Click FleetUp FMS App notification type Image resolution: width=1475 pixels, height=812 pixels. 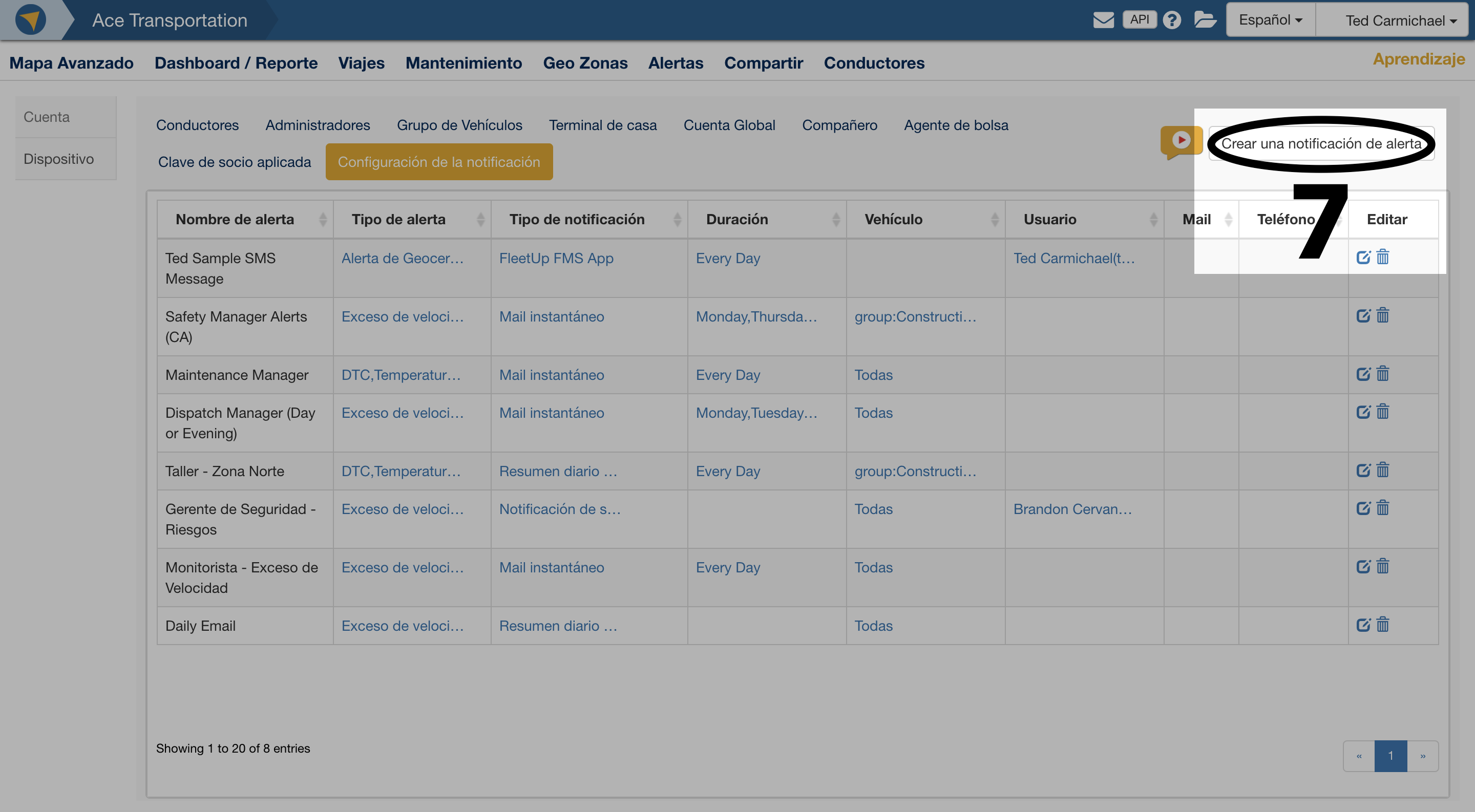pyautogui.click(x=556, y=258)
